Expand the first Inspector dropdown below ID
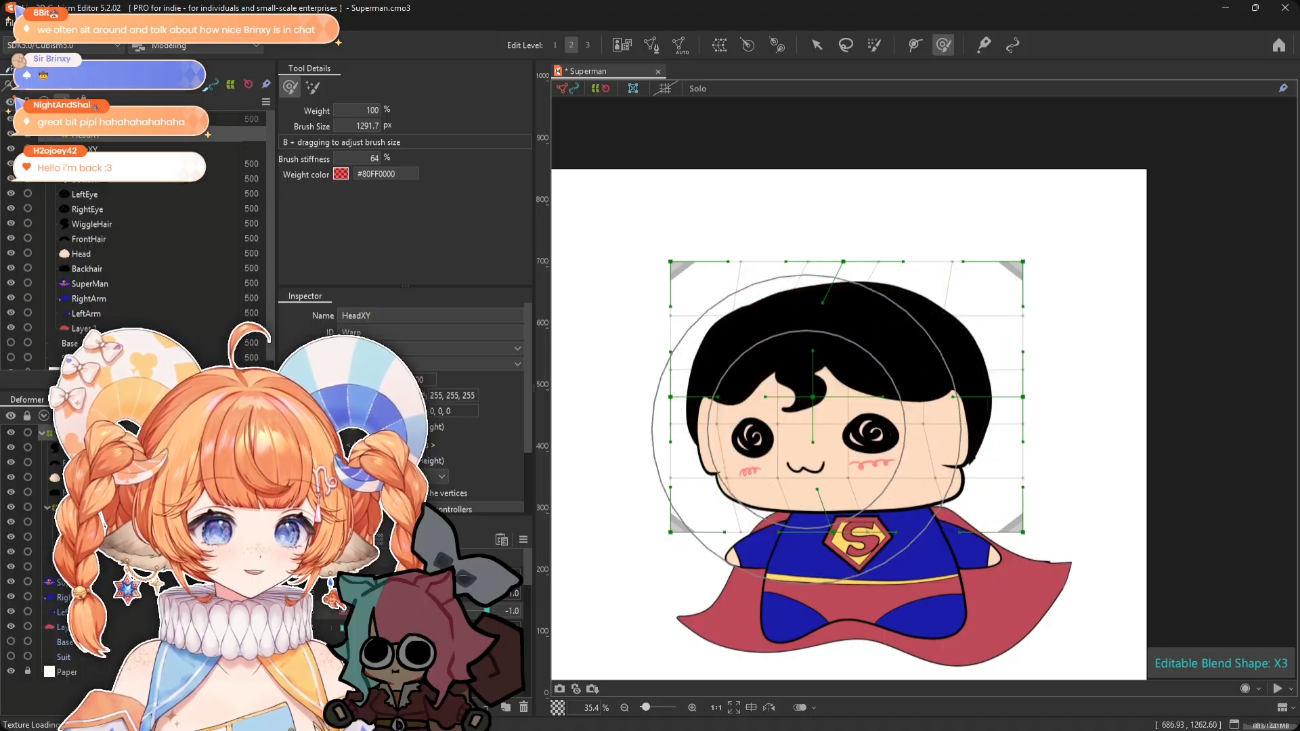The height and width of the screenshot is (731, 1300). (517, 348)
